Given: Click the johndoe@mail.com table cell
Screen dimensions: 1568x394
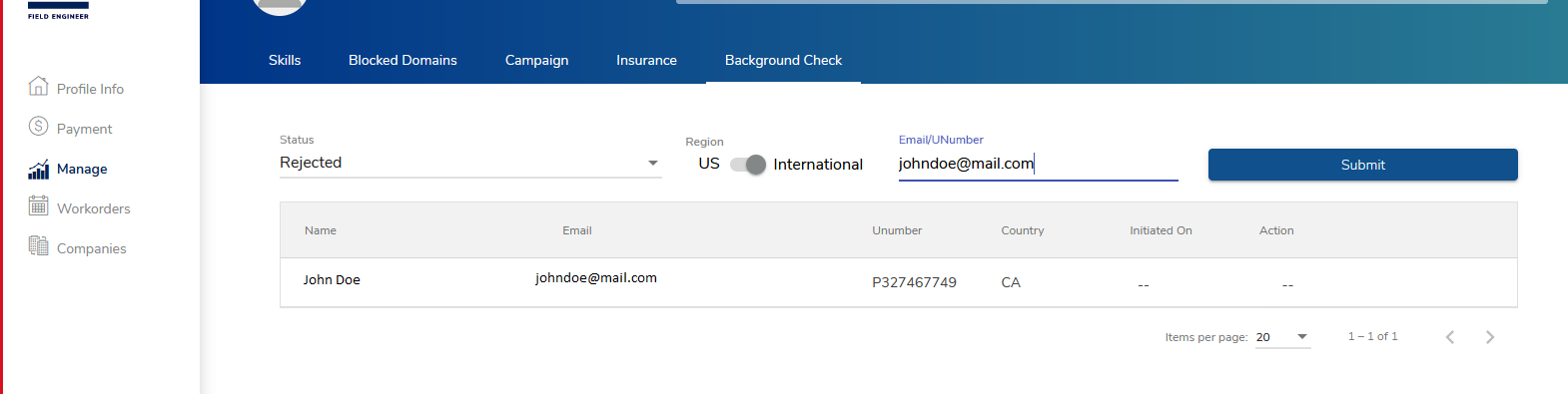Looking at the screenshot, I should (x=596, y=278).
